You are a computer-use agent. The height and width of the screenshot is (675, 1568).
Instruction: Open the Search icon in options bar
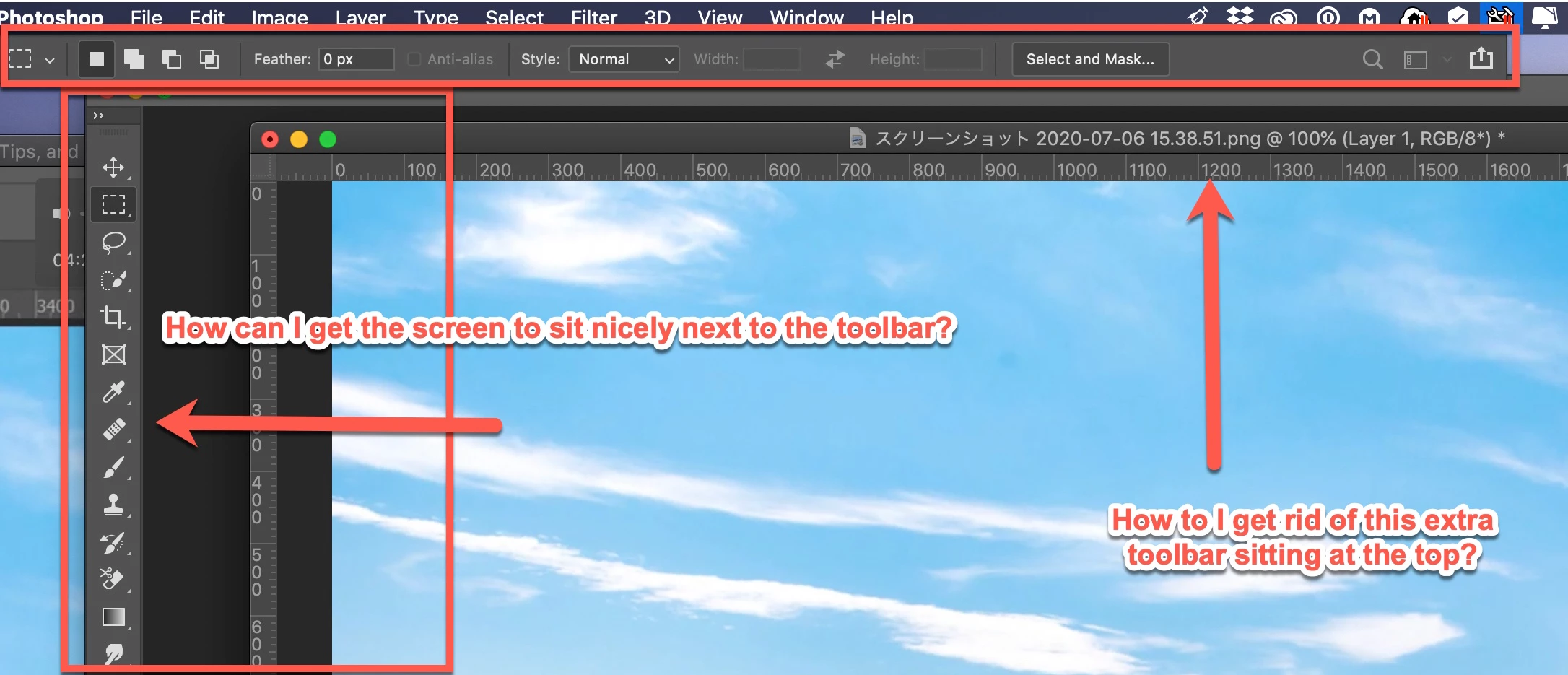(1372, 59)
